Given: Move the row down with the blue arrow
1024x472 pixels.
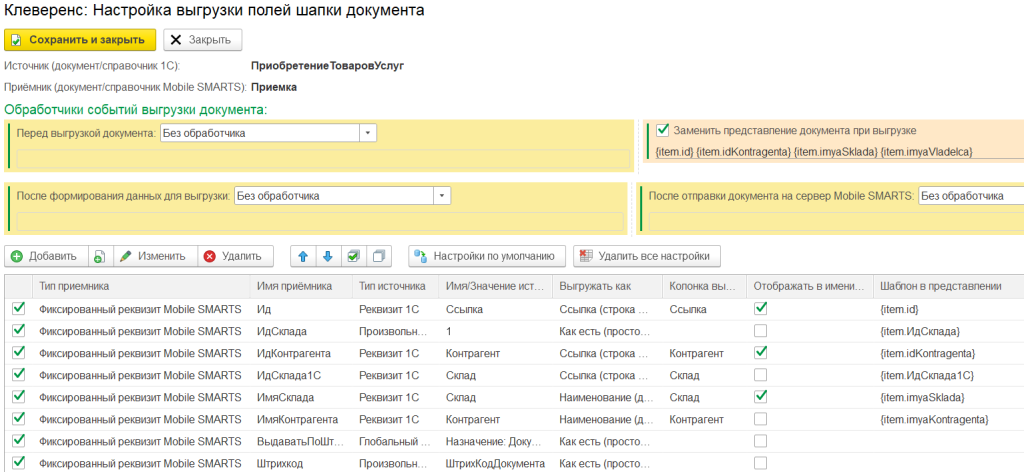Looking at the screenshot, I should coord(328,257).
